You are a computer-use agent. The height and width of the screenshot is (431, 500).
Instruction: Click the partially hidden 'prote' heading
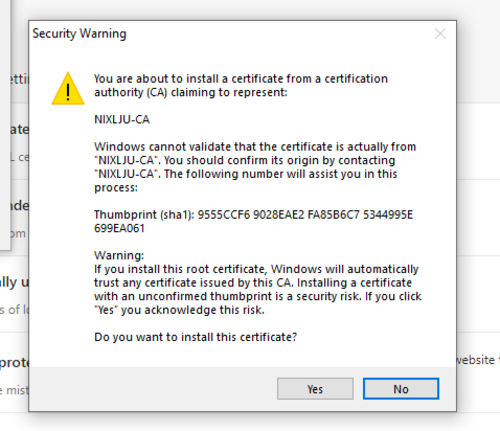[x=14, y=362]
